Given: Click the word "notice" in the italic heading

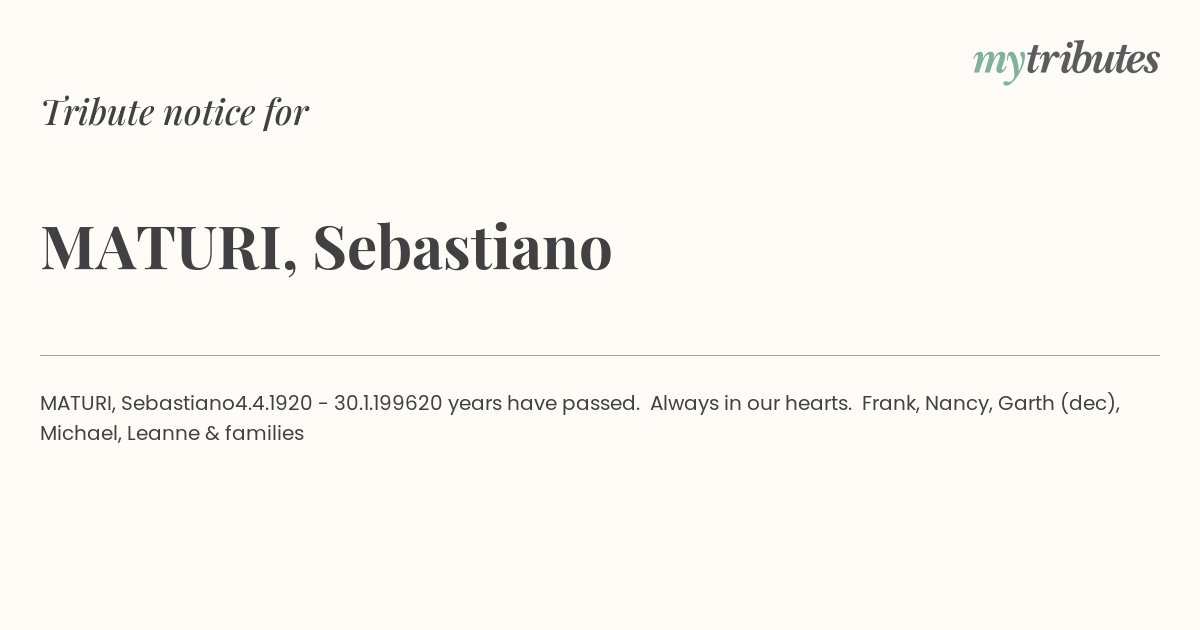Looking at the screenshot, I should (209, 113).
